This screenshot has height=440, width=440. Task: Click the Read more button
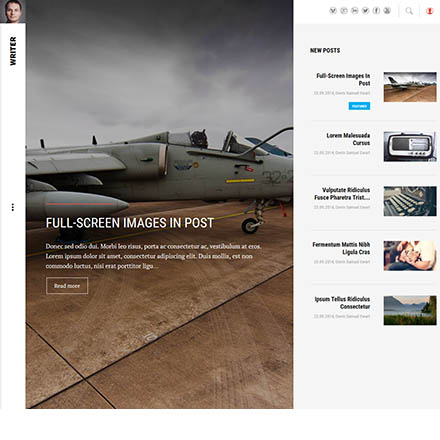(x=67, y=286)
